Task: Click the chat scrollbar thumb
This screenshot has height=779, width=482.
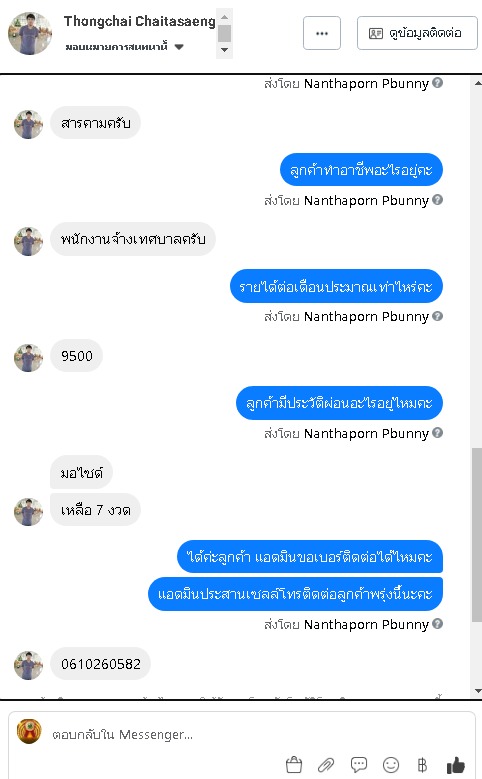Action: (477, 534)
